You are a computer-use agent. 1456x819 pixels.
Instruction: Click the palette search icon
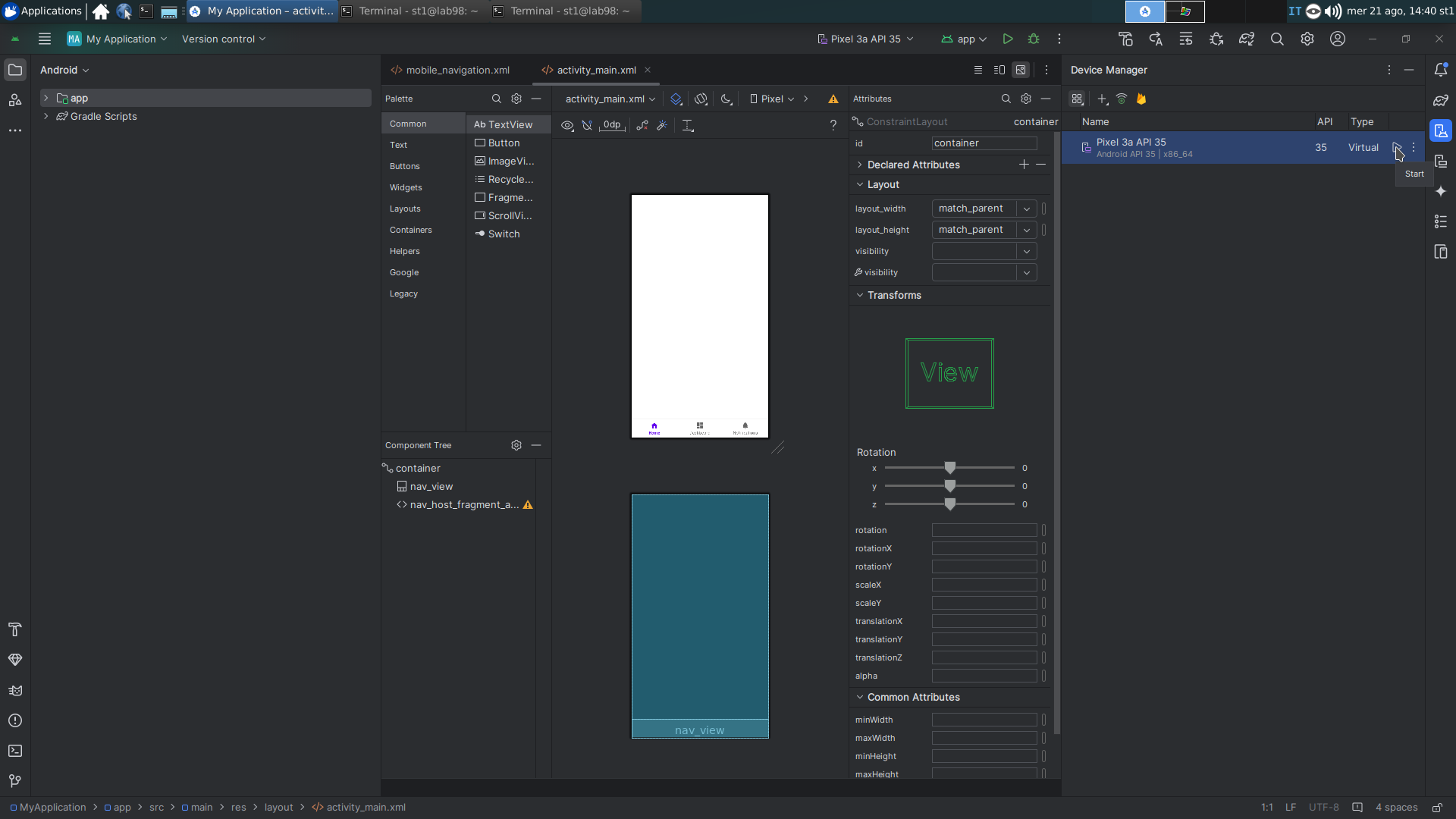click(x=497, y=98)
